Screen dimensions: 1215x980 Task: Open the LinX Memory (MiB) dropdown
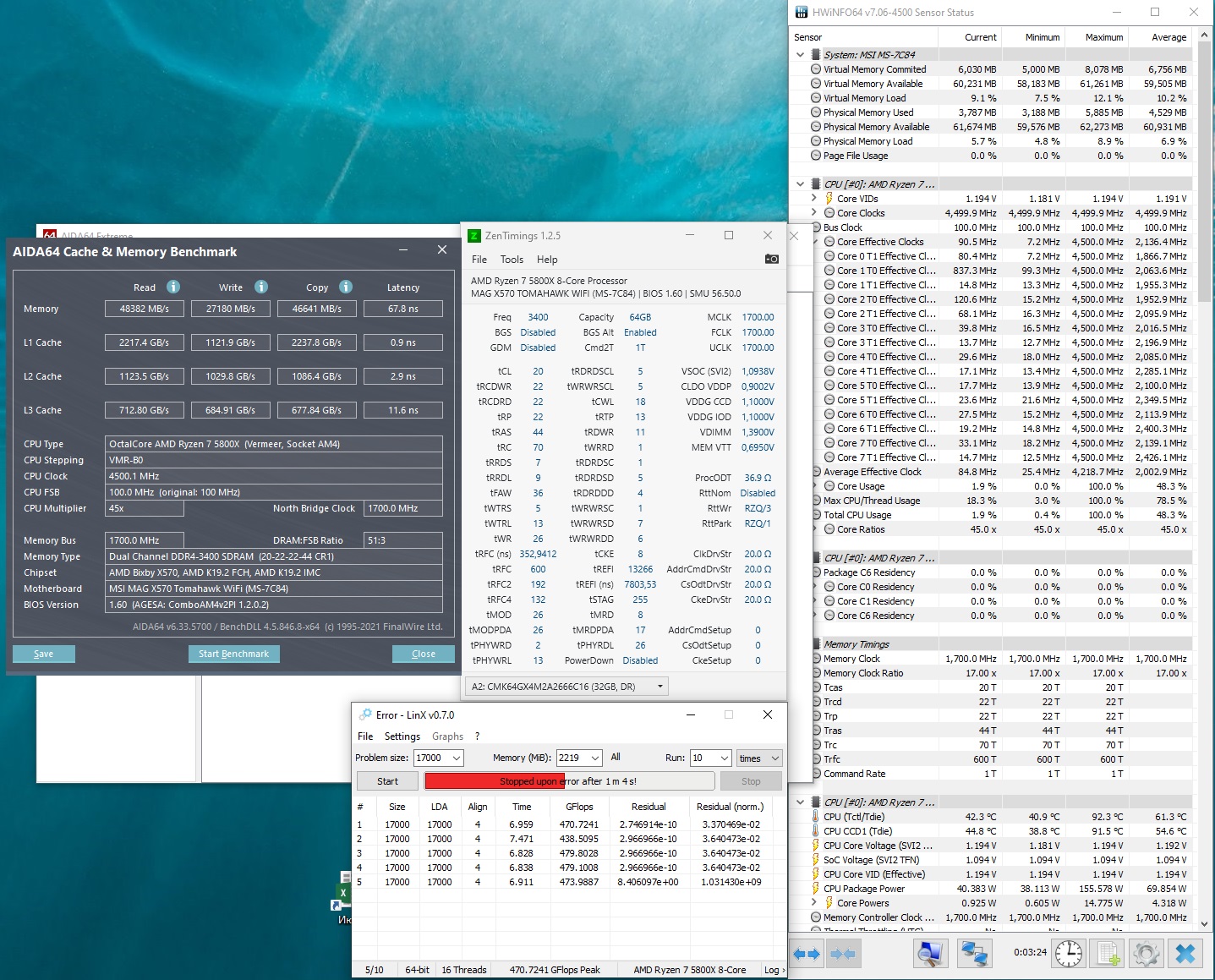(x=596, y=758)
